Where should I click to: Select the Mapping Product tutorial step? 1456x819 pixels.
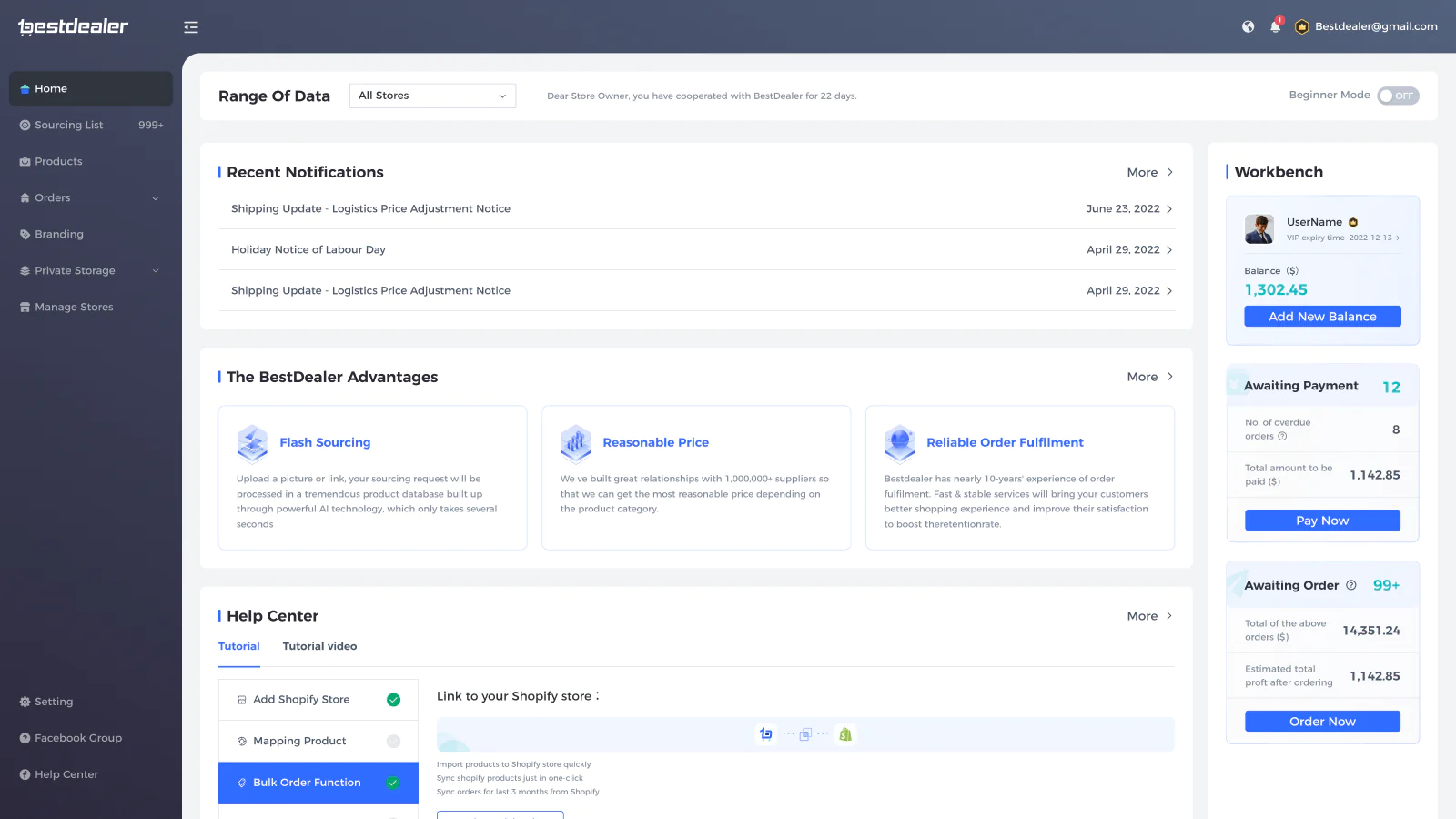(318, 742)
